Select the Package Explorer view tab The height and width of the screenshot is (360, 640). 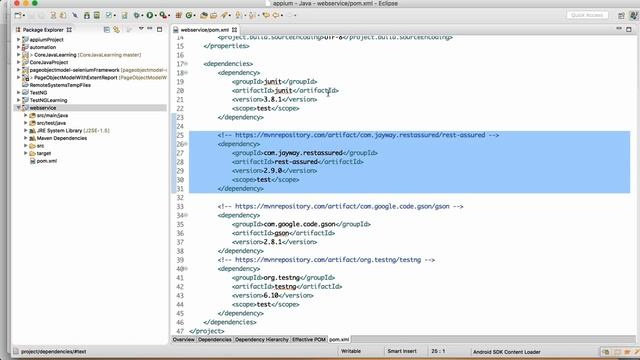pyautogui.click(x=43, y=30)
